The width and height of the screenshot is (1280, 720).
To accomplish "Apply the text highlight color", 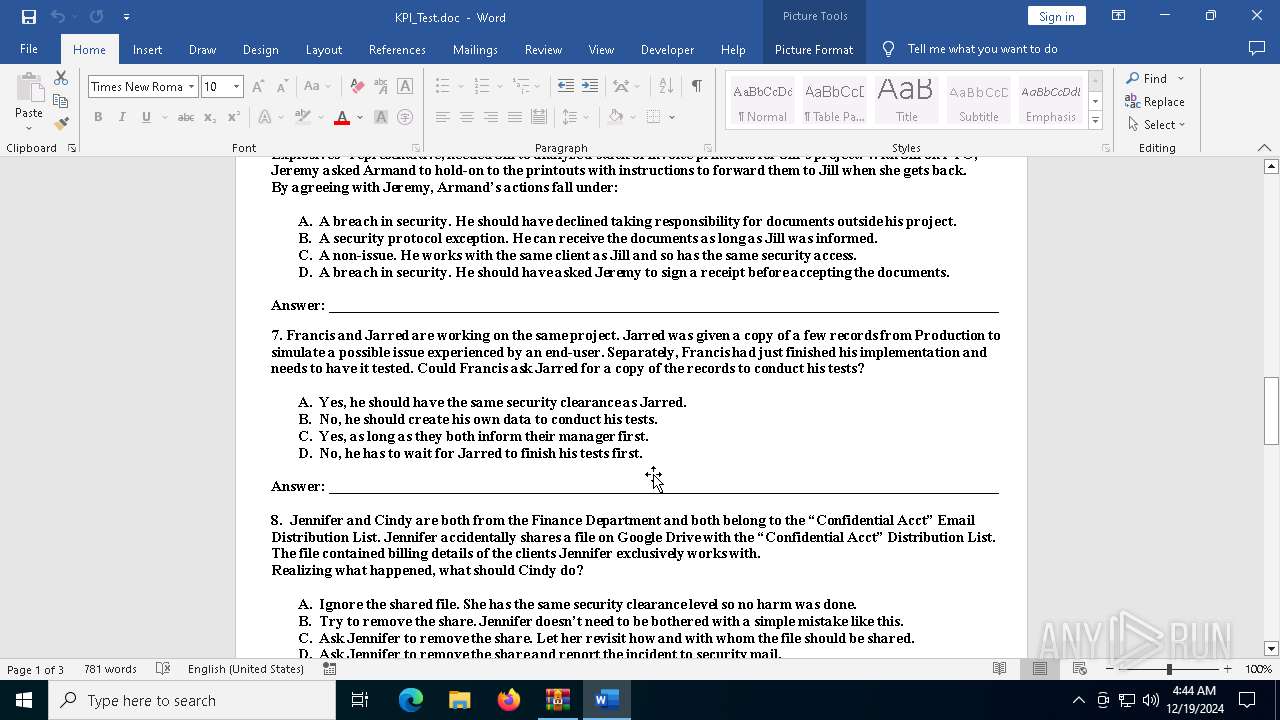I will click(303, 117).
